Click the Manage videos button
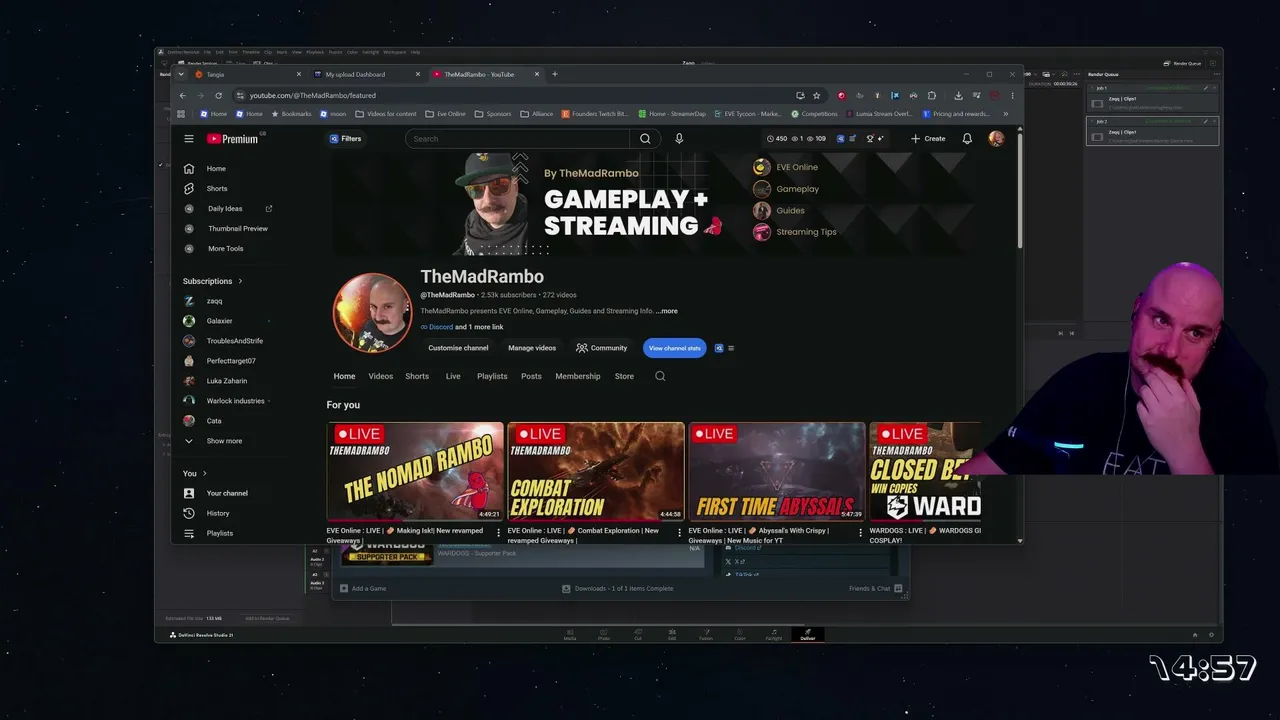The width and height of the screenshot is (1280, 720). click(532, 348)
